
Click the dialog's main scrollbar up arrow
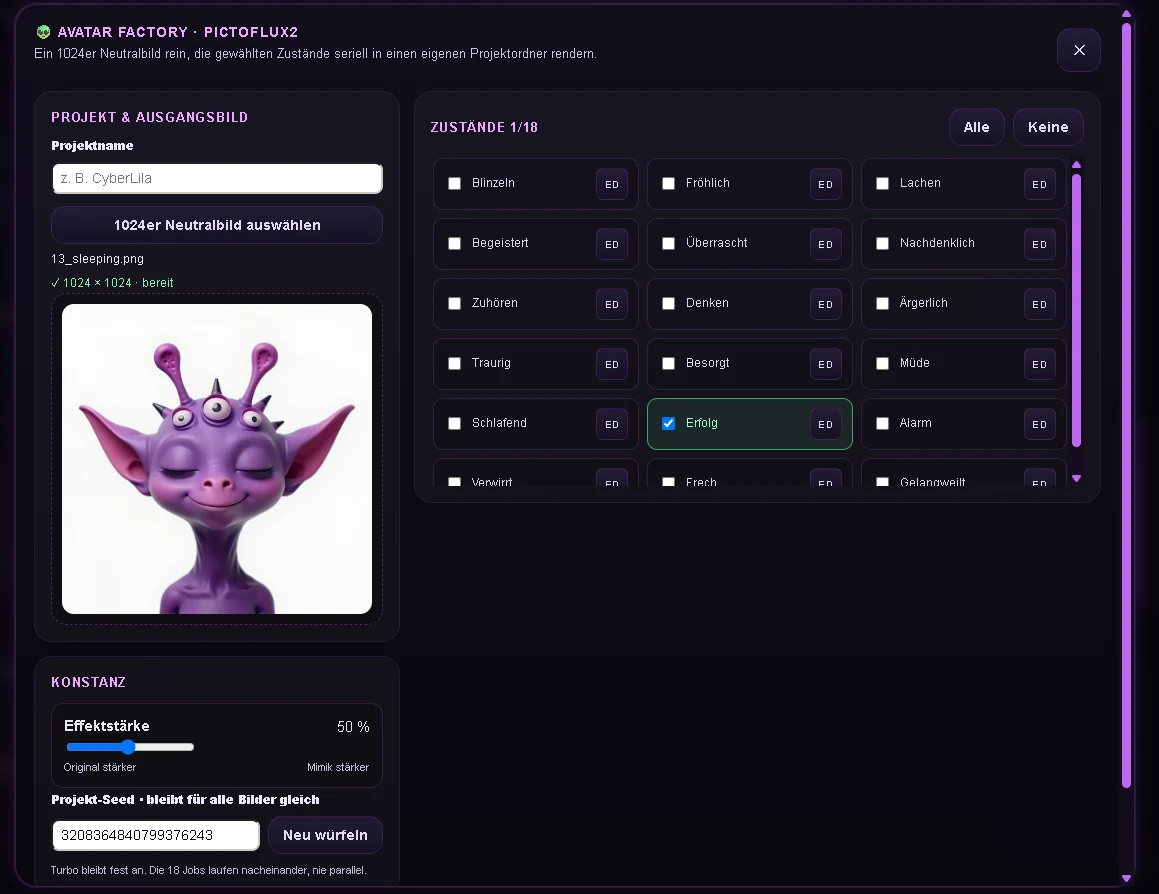(x=1126, y=13)
